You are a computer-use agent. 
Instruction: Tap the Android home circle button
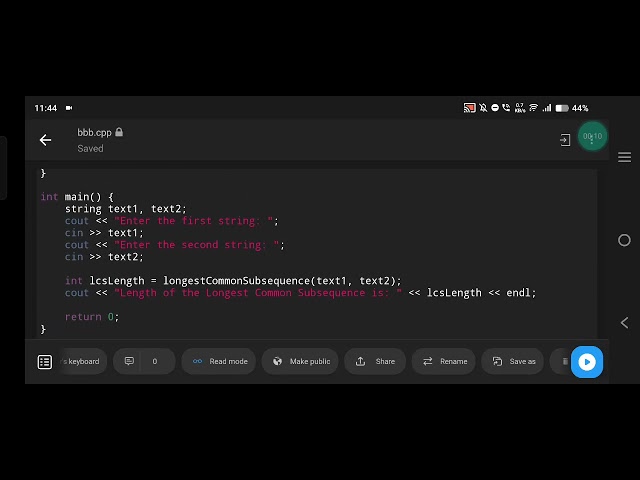pos(624,240)
